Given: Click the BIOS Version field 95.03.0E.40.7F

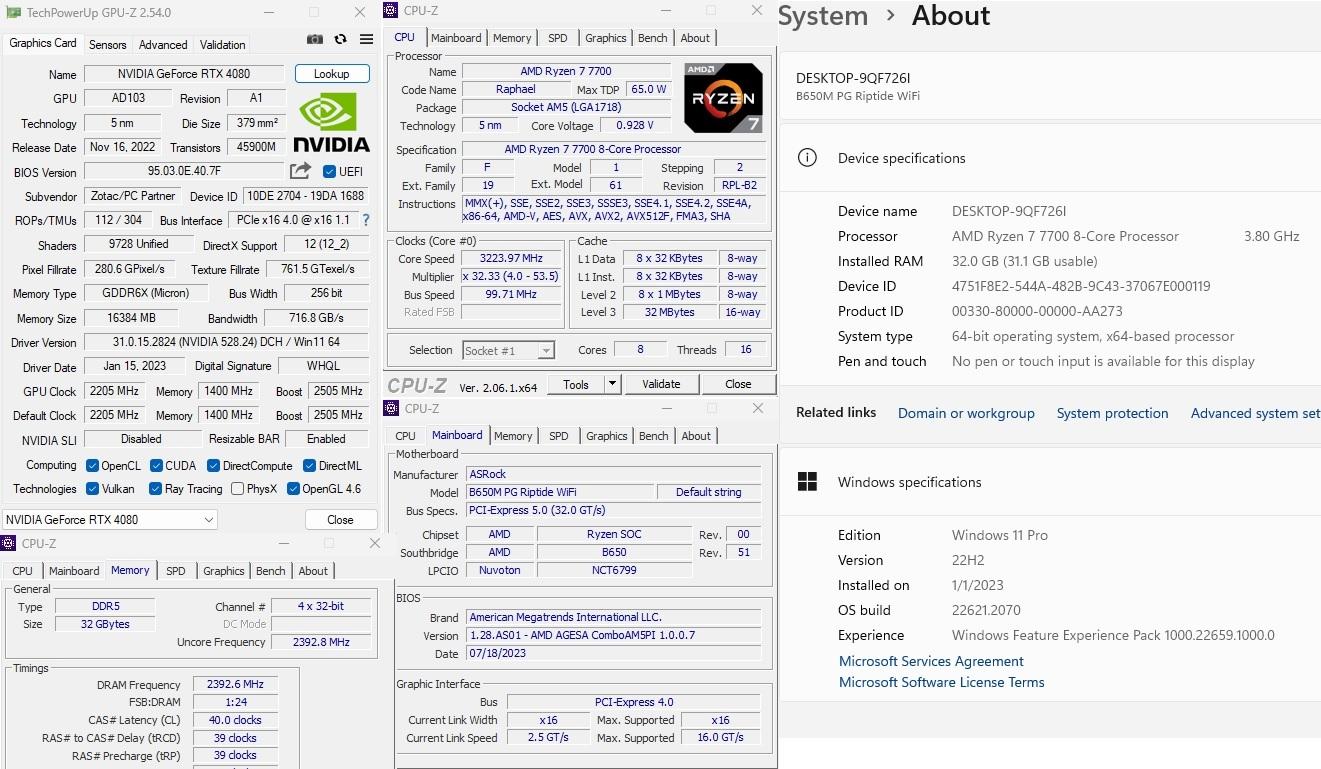Looking at the screenshot, I should click(184, 172).
